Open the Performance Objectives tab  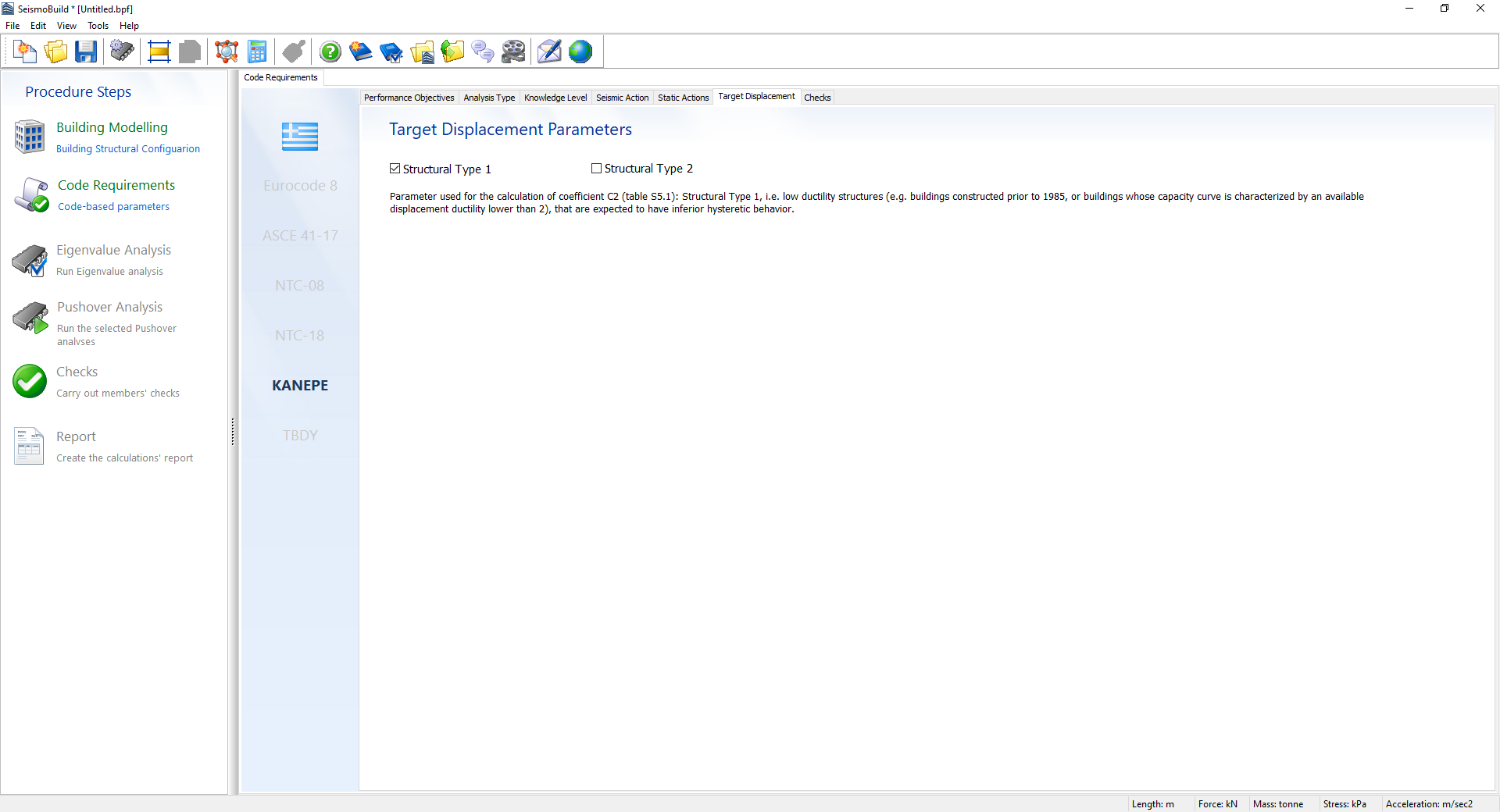(409, 98)
